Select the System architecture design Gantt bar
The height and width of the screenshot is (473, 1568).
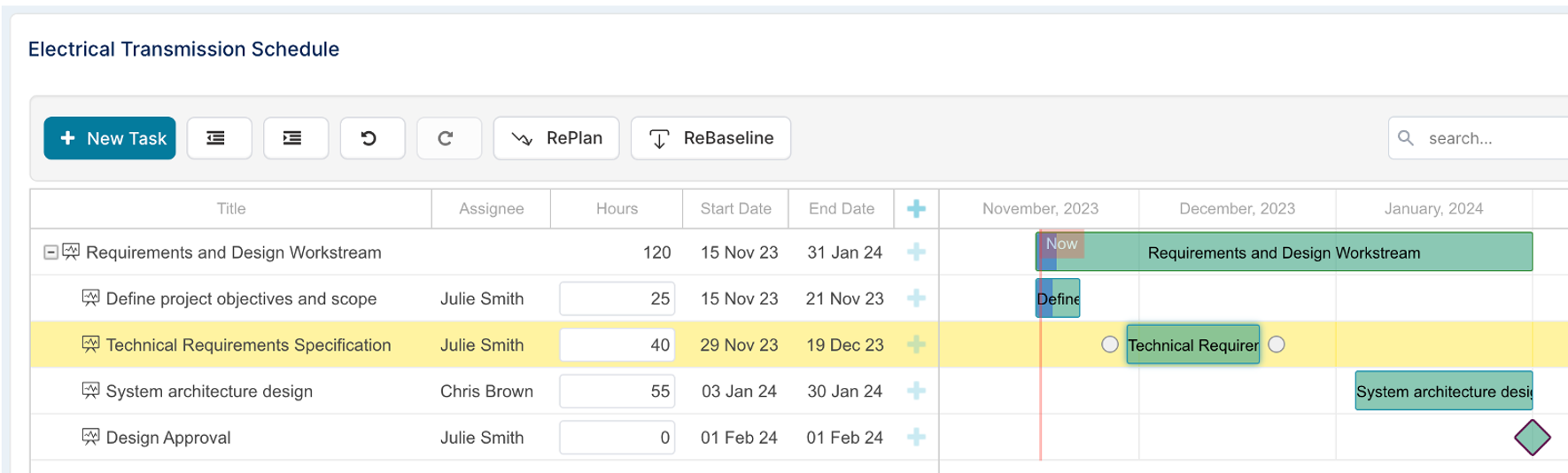(1444, 392)
